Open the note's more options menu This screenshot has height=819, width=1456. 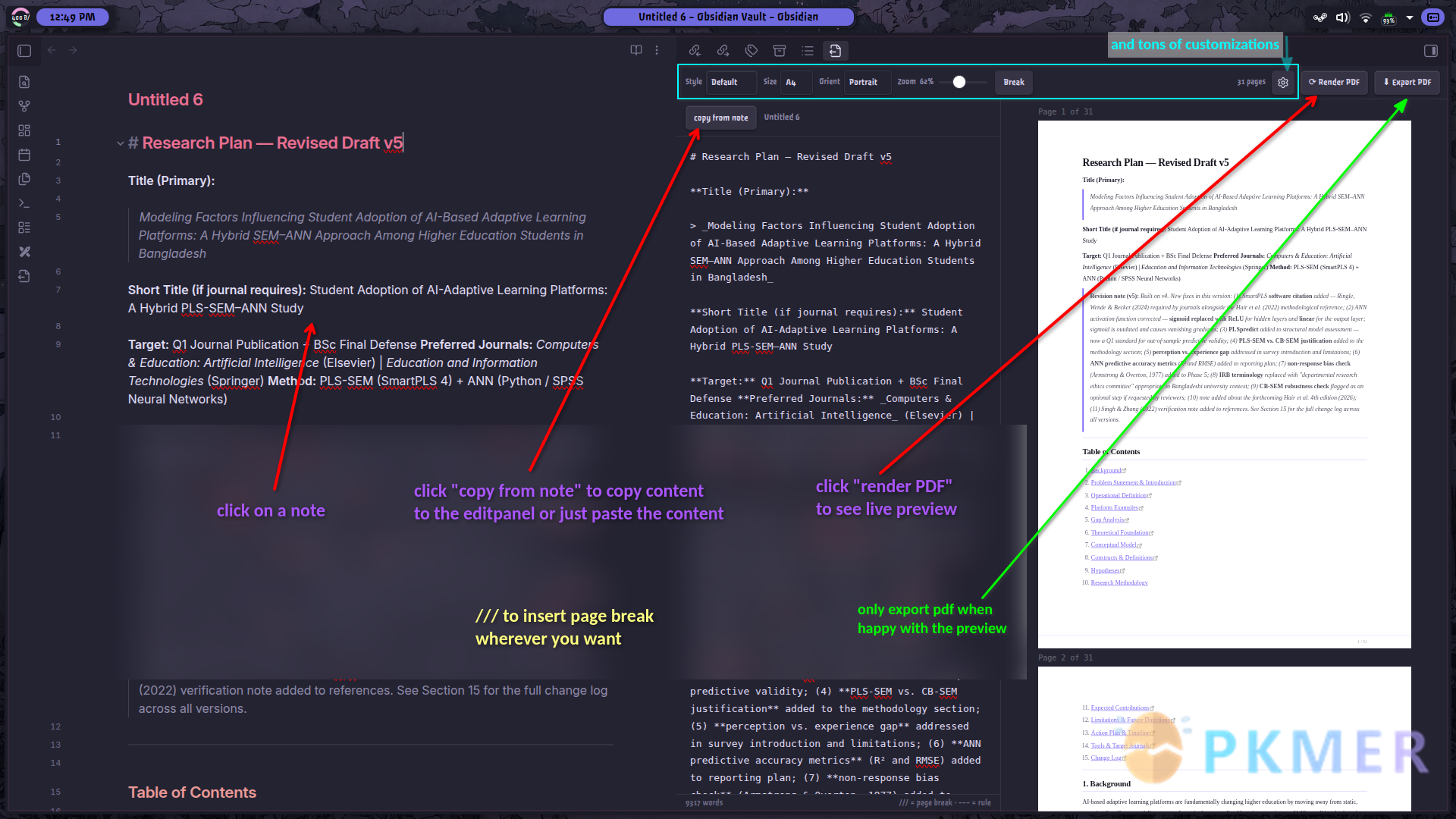(657, 50)
